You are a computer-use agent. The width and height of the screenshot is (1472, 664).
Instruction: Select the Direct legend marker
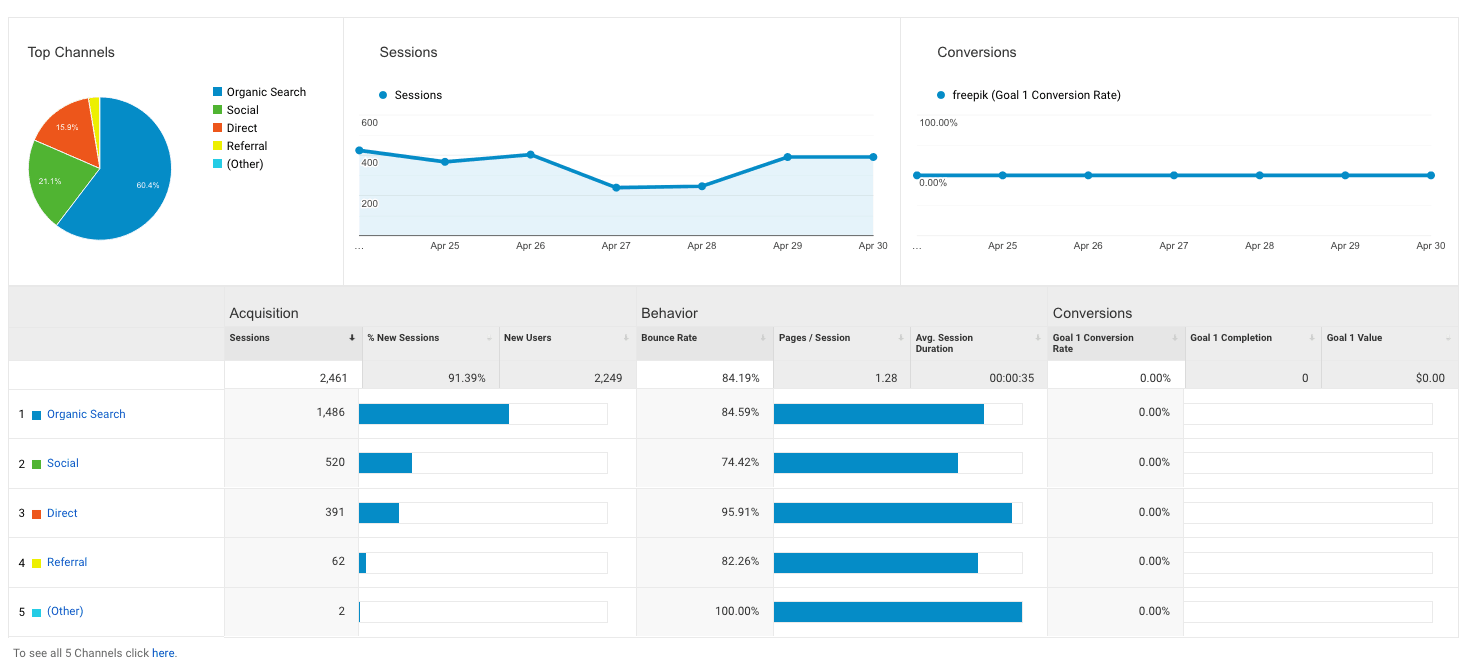pyautogui.click(x=217, y=127)
